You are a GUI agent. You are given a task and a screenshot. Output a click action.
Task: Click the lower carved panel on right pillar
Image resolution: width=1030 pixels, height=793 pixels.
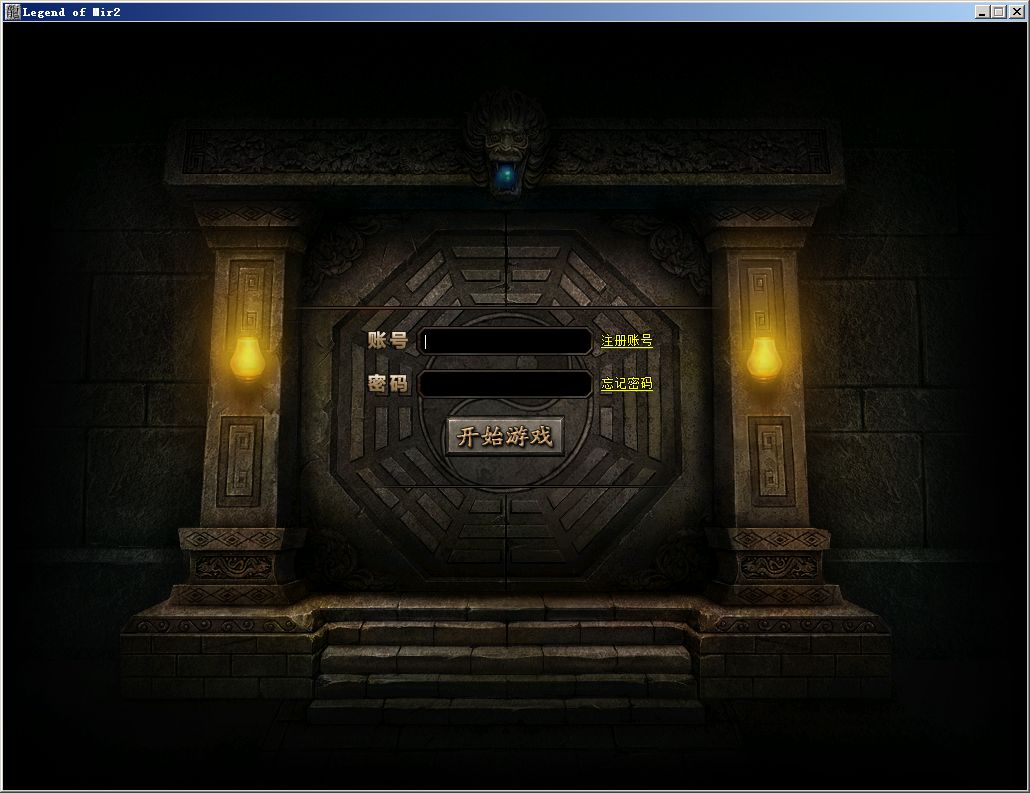770,462
